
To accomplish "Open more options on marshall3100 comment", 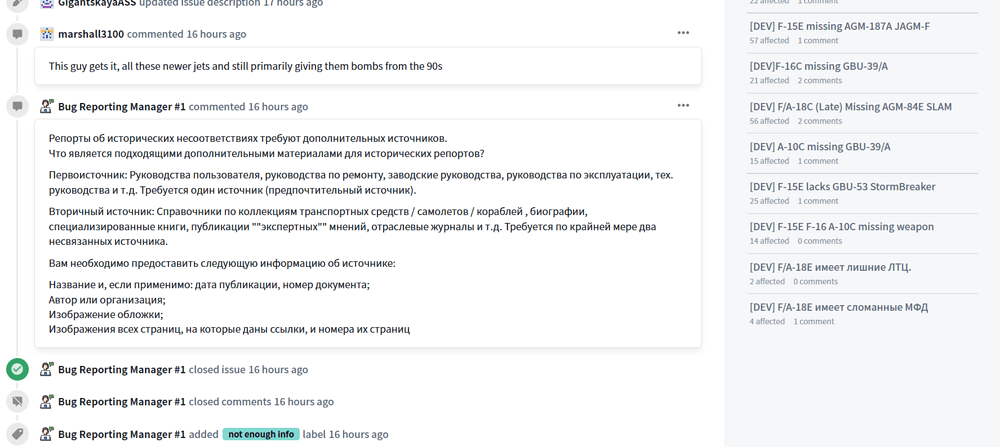I will (x=683, y=33).
